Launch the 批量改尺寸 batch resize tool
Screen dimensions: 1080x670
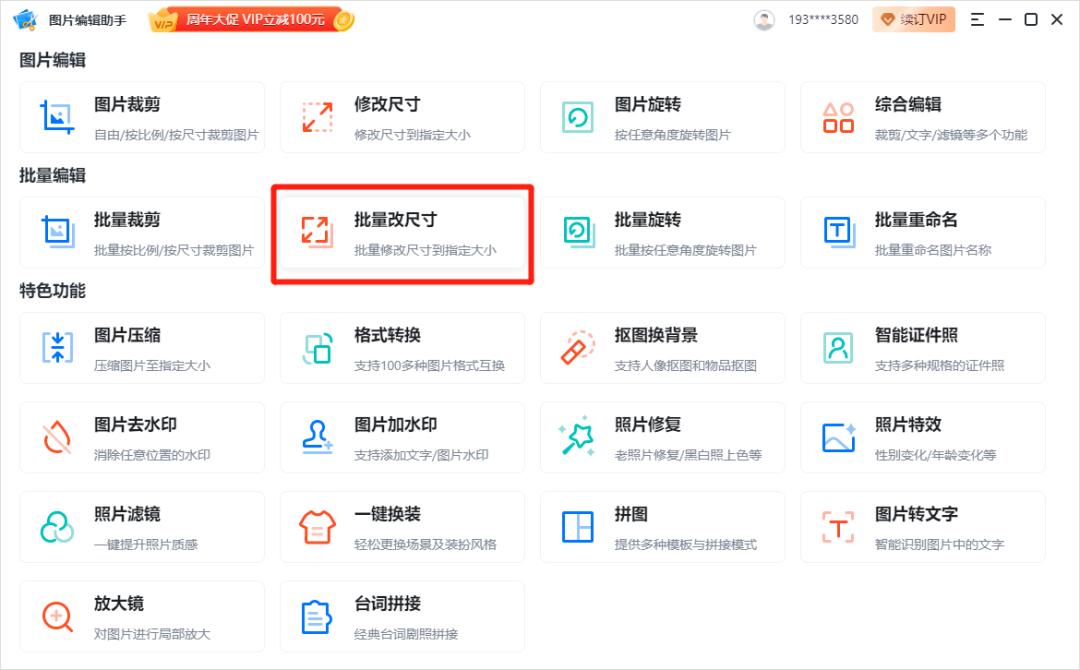pyautogui.click(x=402, y=232)
